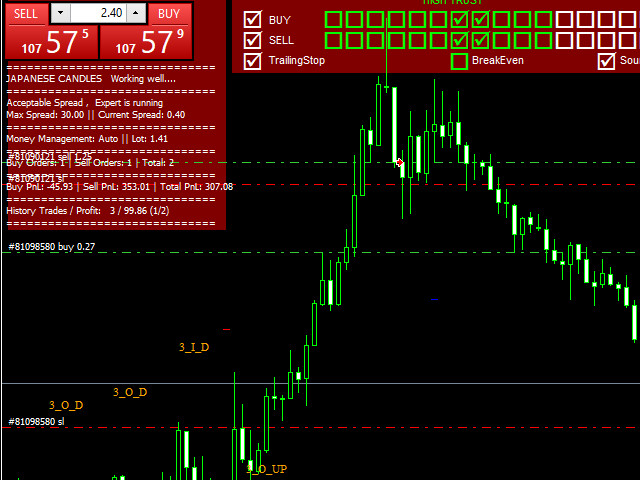Select the green dashed buy order line
Image resolution: width=640 pixels, height=480 pixels.
click(321, 253)
